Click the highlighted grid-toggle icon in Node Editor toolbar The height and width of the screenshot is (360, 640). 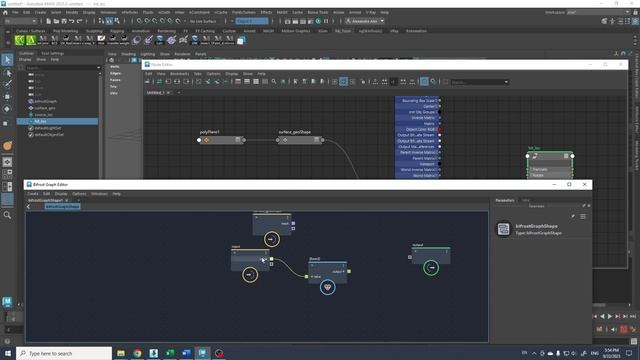coord(344,82)
